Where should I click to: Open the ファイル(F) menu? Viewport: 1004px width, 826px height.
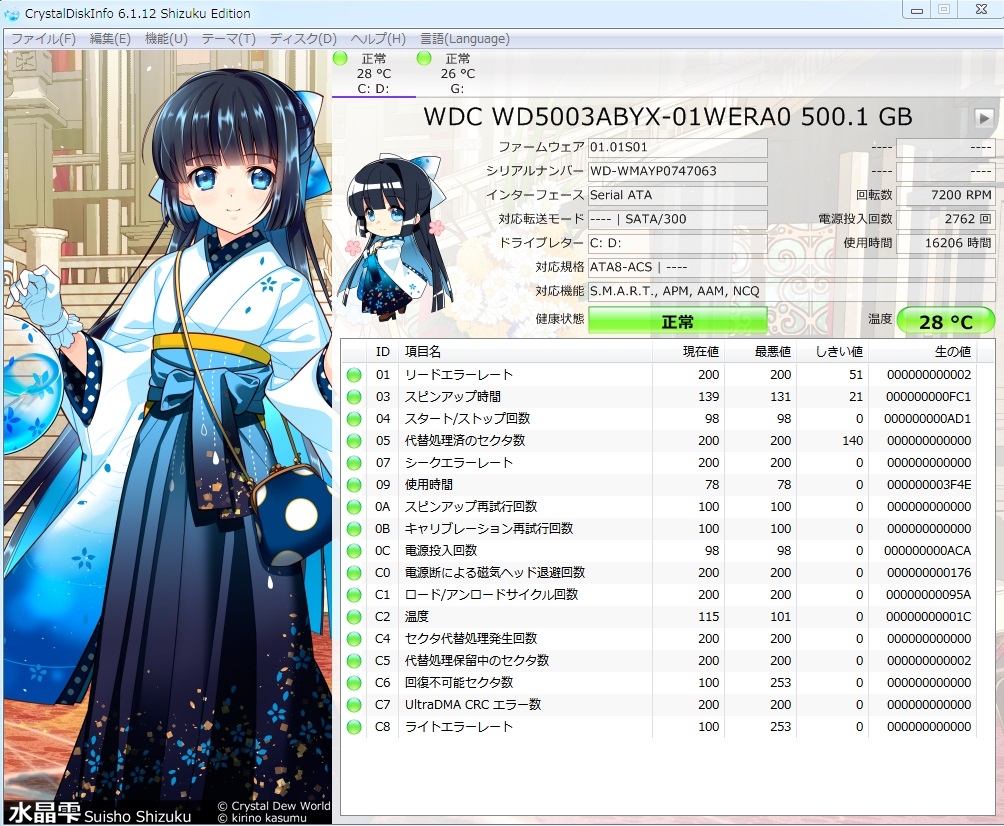click(44, 38)
